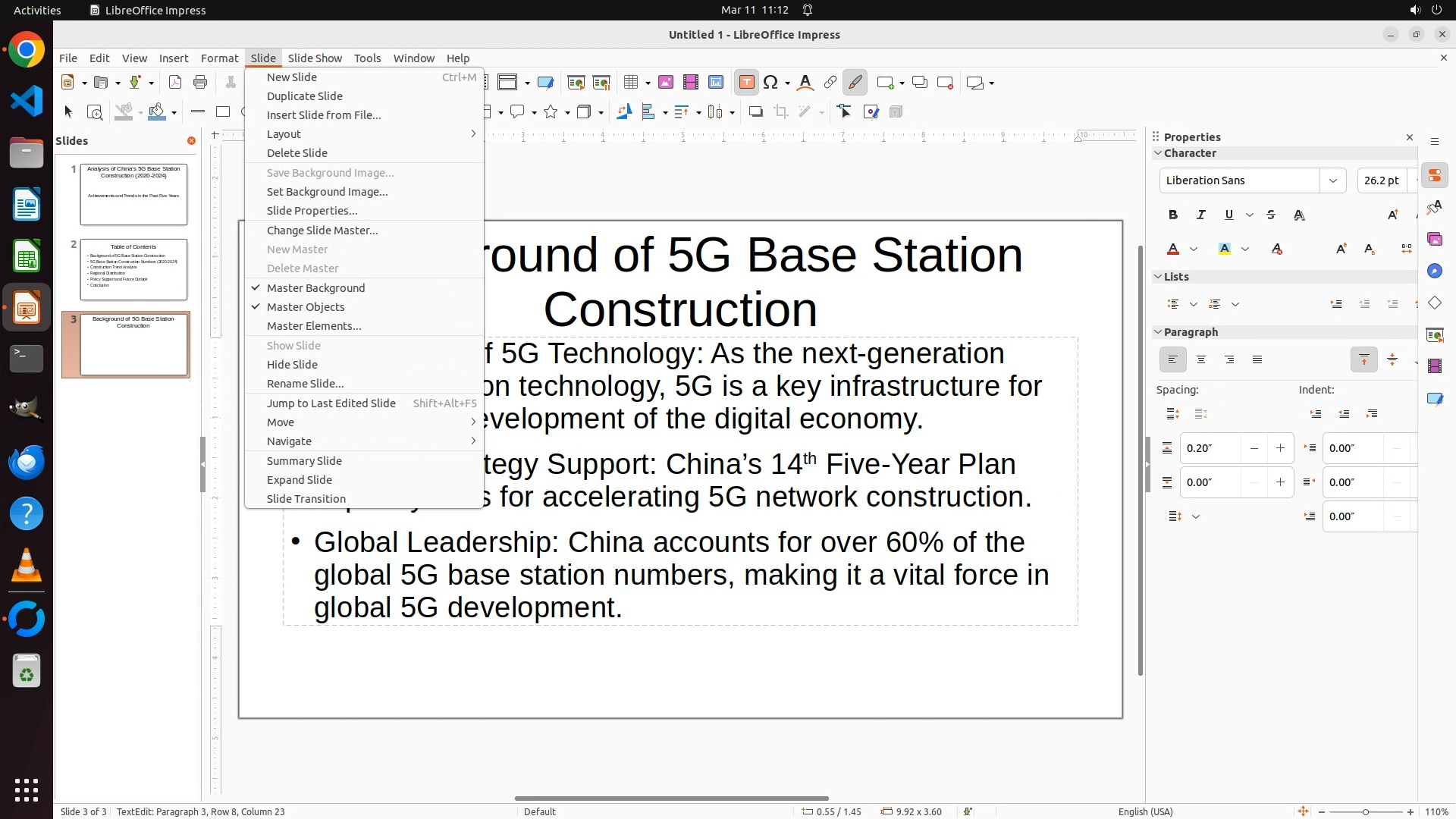
Task: Click the Print toolbar icon
Action: click(200, 83)
